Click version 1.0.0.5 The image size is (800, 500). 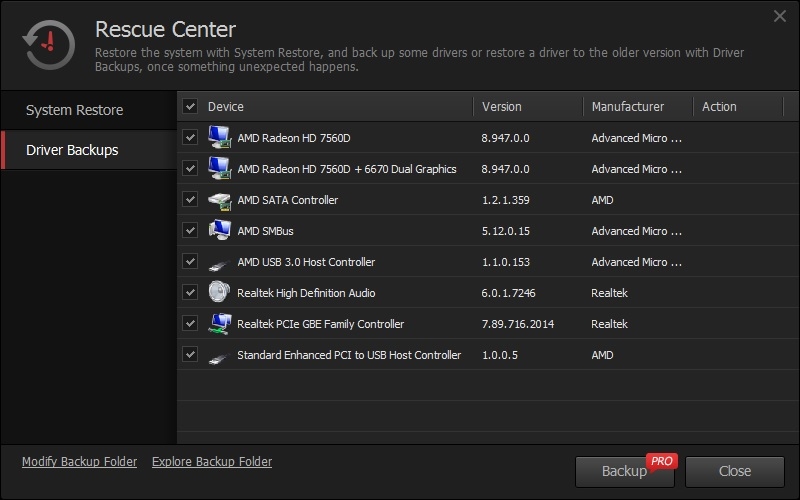(x=499, y=355)
